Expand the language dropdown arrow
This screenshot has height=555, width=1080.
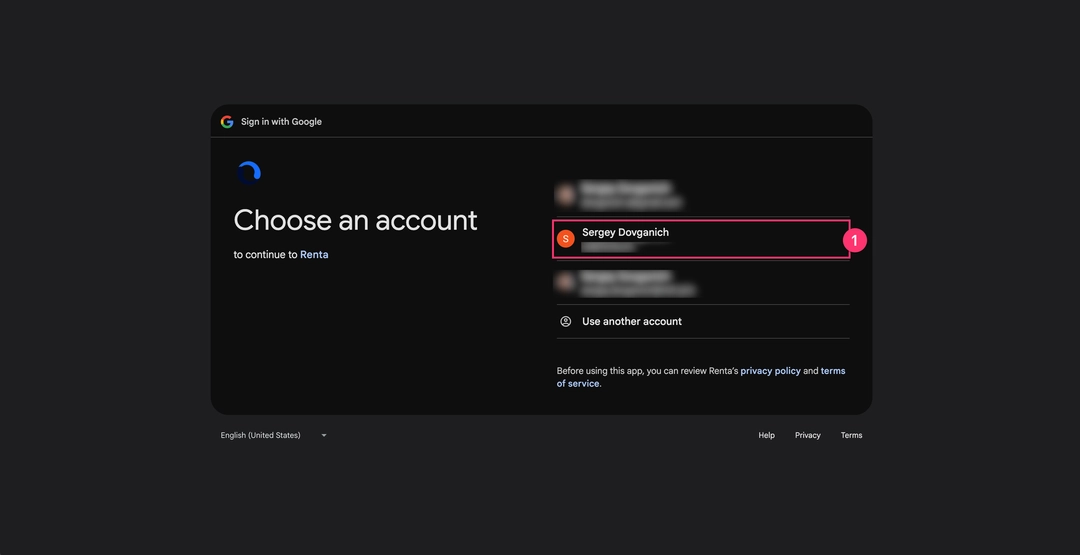(324, 436)
